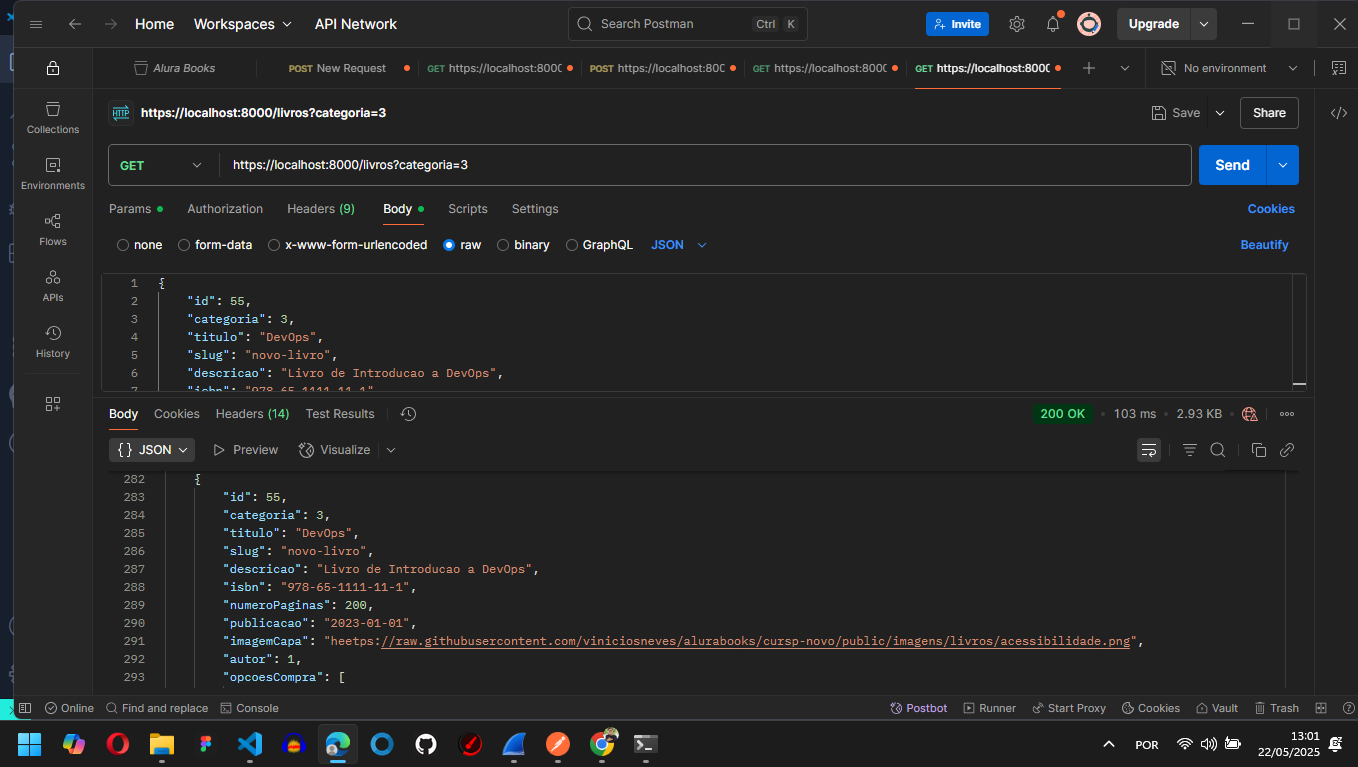Expand the Visualize dropdown arrow
The height and width of the screenshot is (767, 1358).
[x=391, y=450]
